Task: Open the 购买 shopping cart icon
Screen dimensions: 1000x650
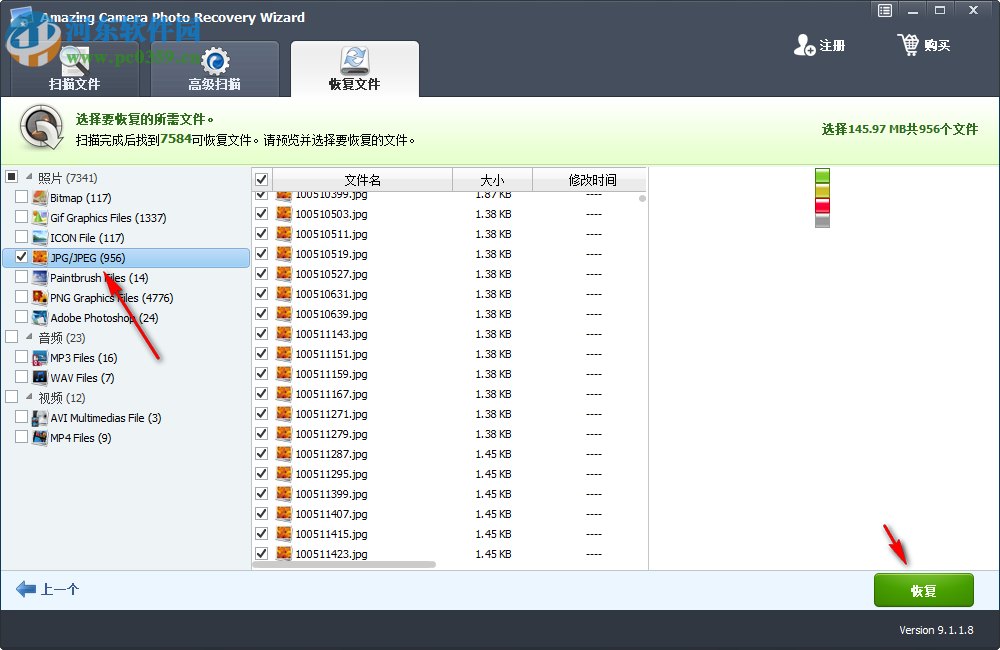Action: 910,45
